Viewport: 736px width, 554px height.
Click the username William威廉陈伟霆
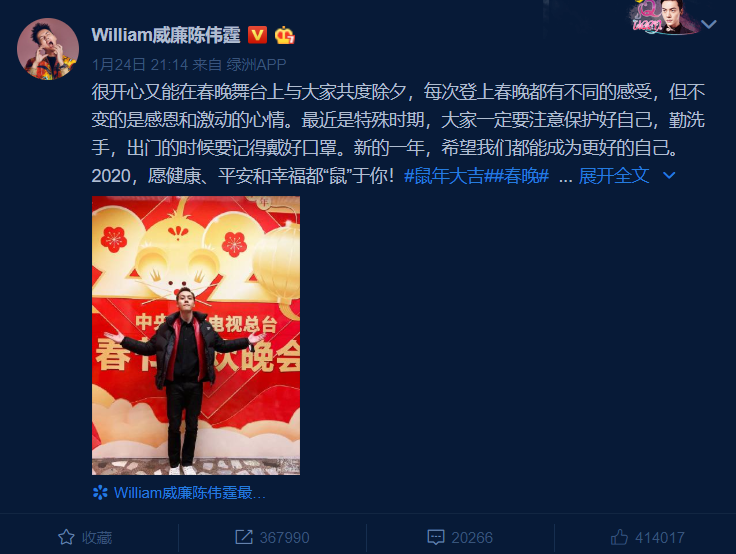tap(166, 35)
